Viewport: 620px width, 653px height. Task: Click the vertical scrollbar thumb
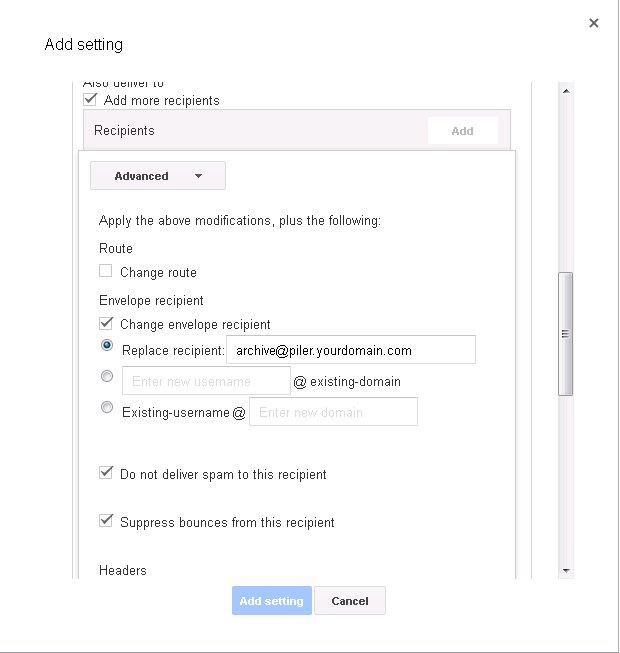point(566,334)
